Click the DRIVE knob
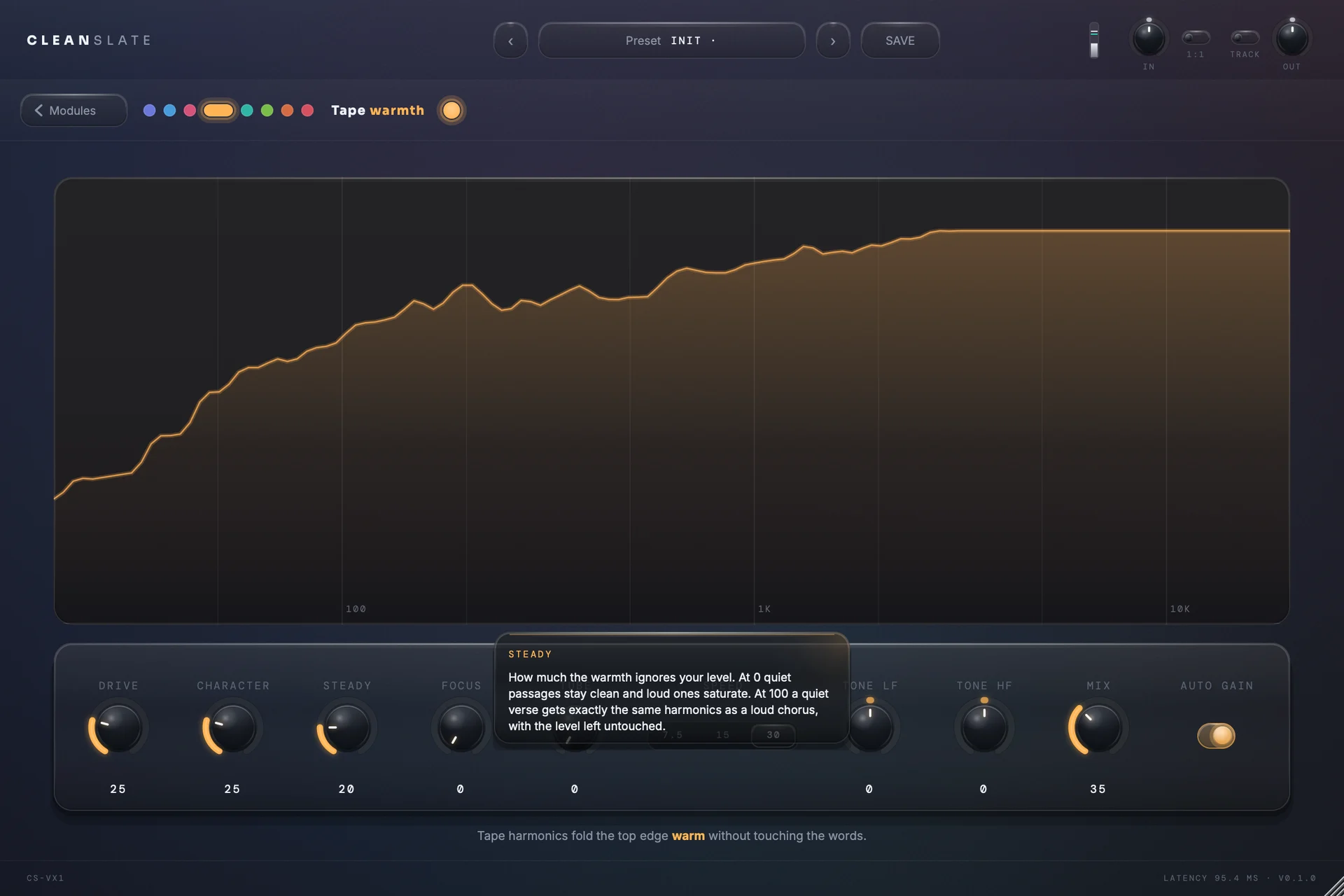 coord(118,728)
